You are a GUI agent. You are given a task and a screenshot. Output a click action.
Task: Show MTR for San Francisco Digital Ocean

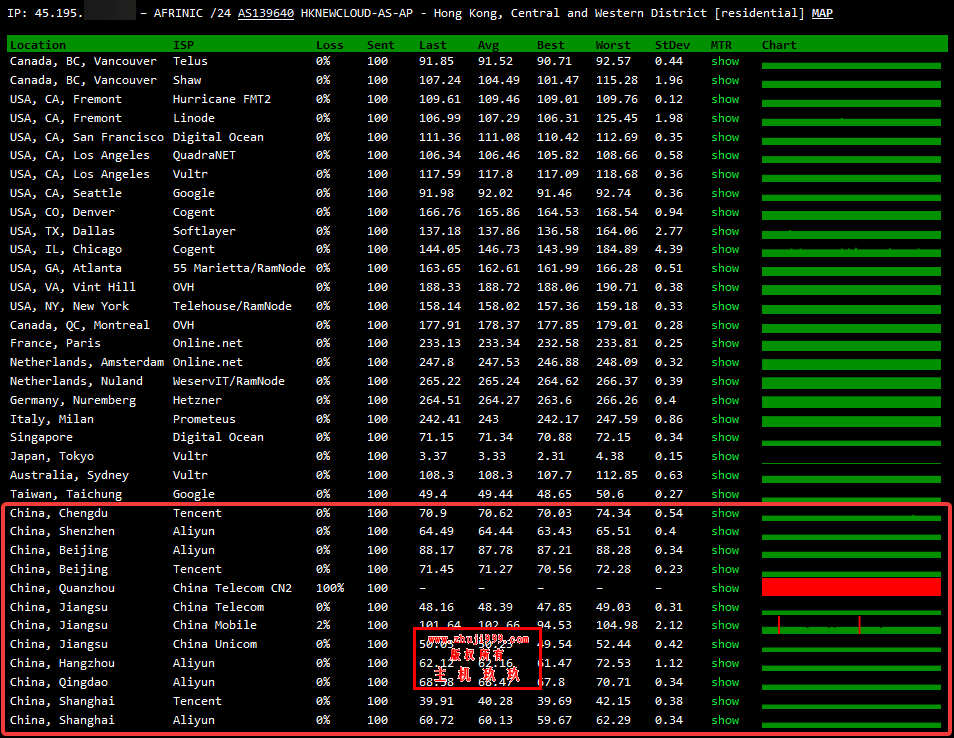pyautogui.click(x=725, y=137)
